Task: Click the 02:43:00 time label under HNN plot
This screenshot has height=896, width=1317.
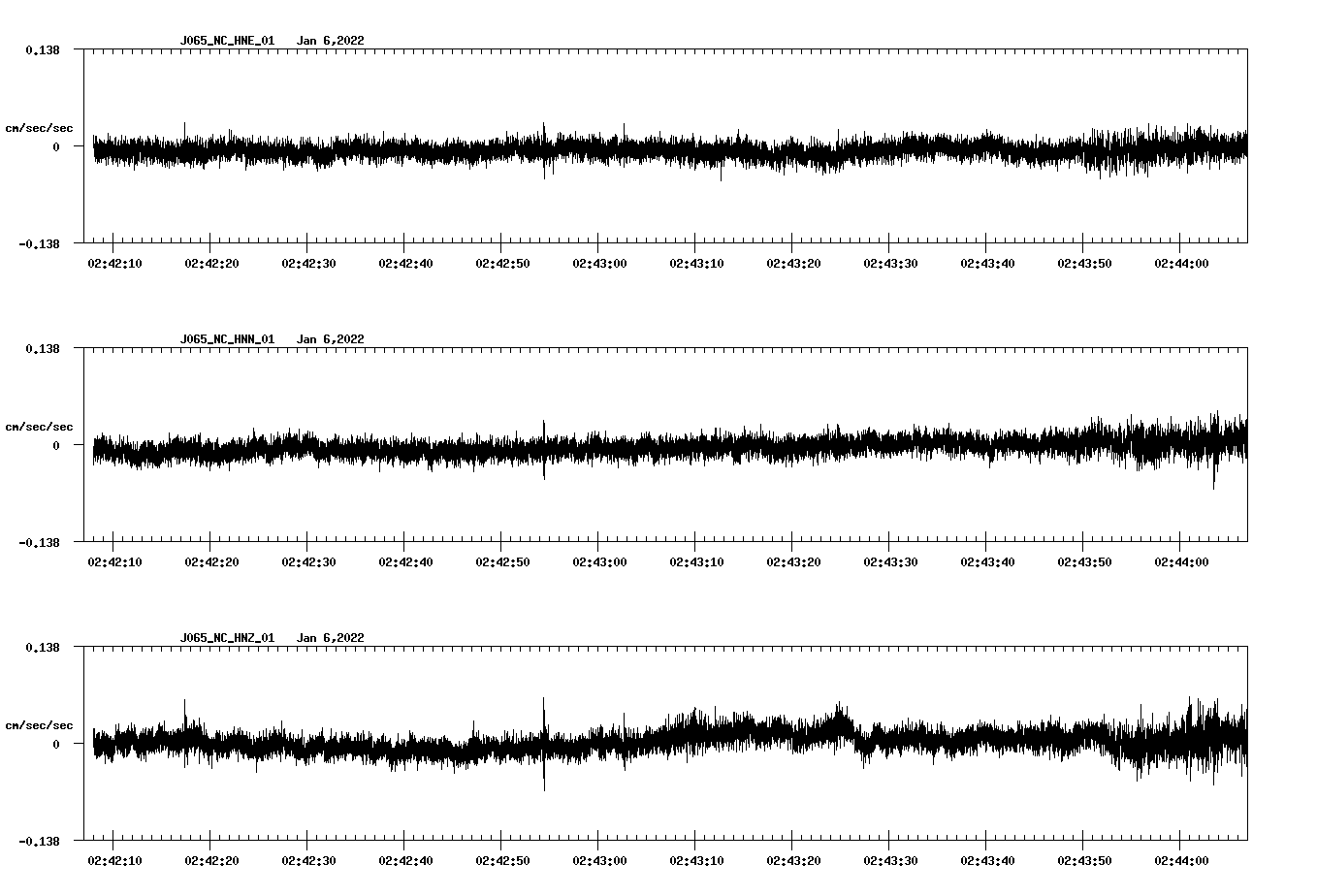Action: click(599, 562)
